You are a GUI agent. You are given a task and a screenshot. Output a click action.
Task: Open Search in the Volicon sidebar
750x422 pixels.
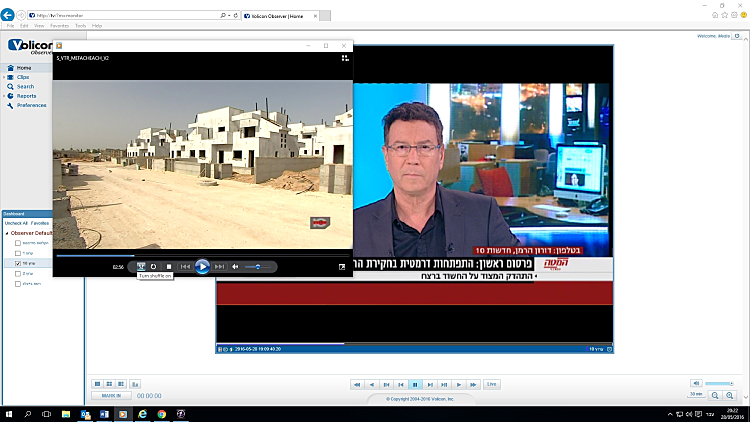25,87
